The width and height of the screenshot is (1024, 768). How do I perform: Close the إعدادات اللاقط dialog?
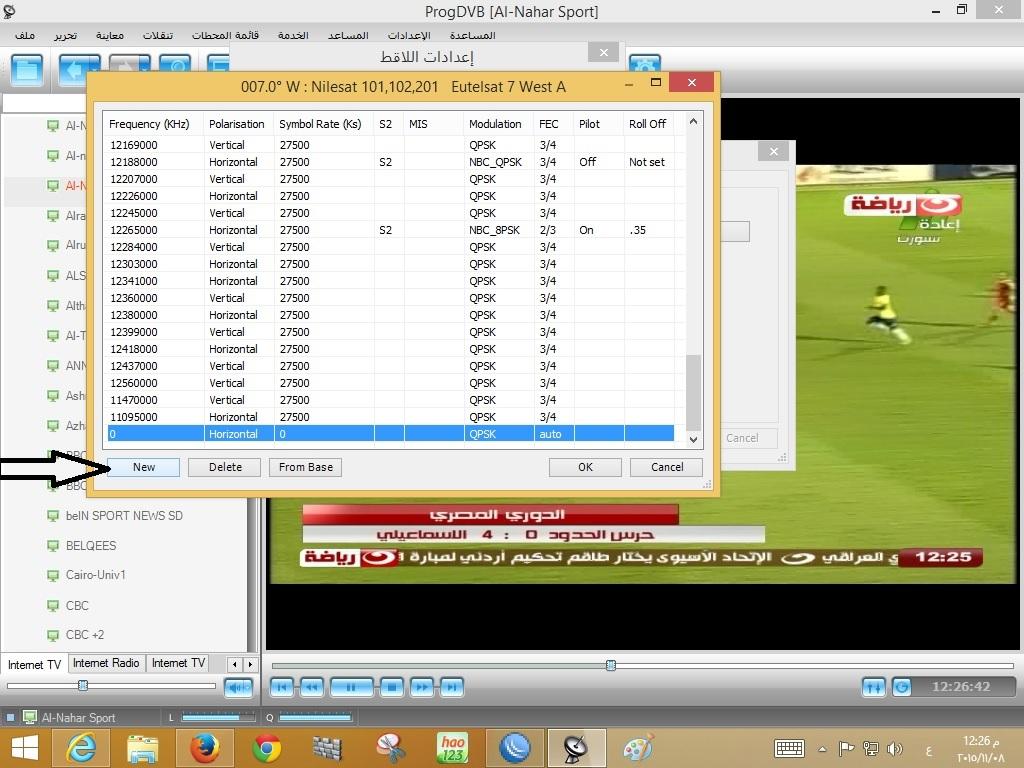coord(603,52)
